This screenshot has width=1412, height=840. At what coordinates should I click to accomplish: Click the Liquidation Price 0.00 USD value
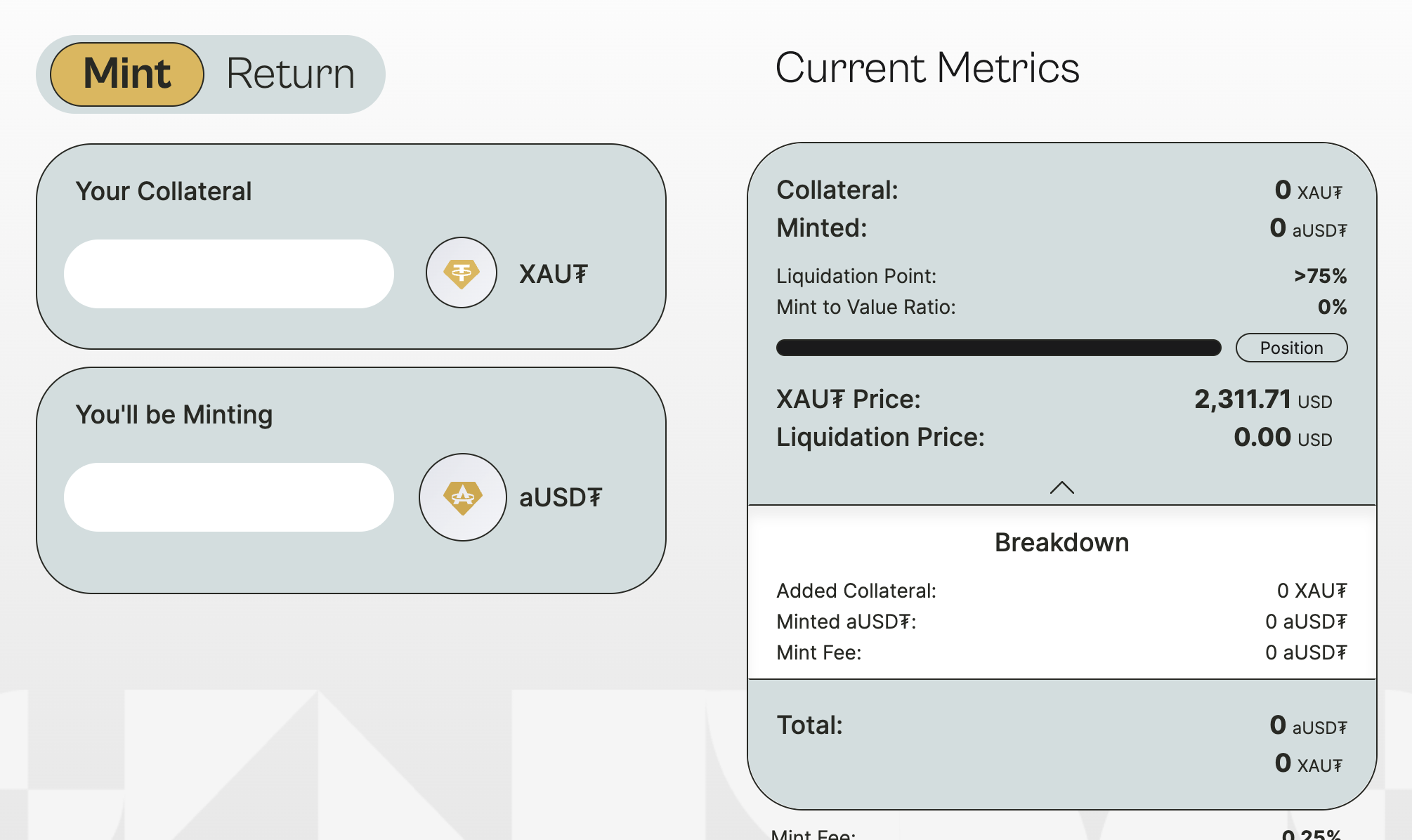tap(1282, 438)
